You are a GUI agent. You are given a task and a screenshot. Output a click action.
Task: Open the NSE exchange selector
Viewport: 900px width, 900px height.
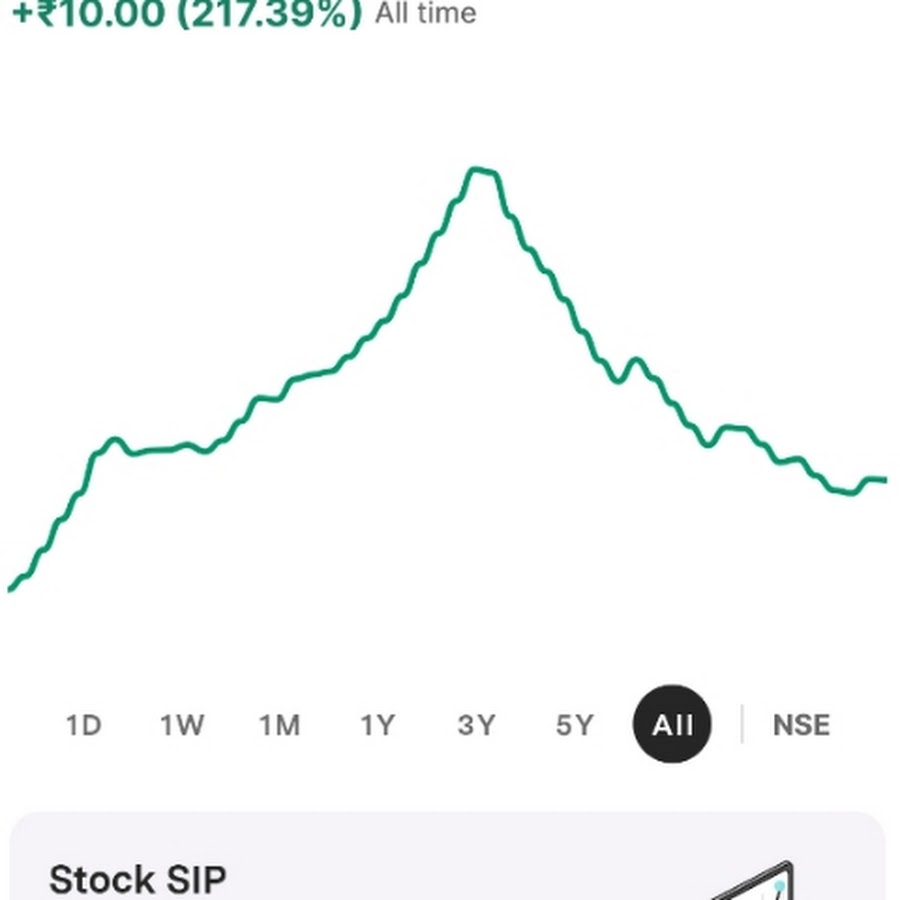coord(801,725)
